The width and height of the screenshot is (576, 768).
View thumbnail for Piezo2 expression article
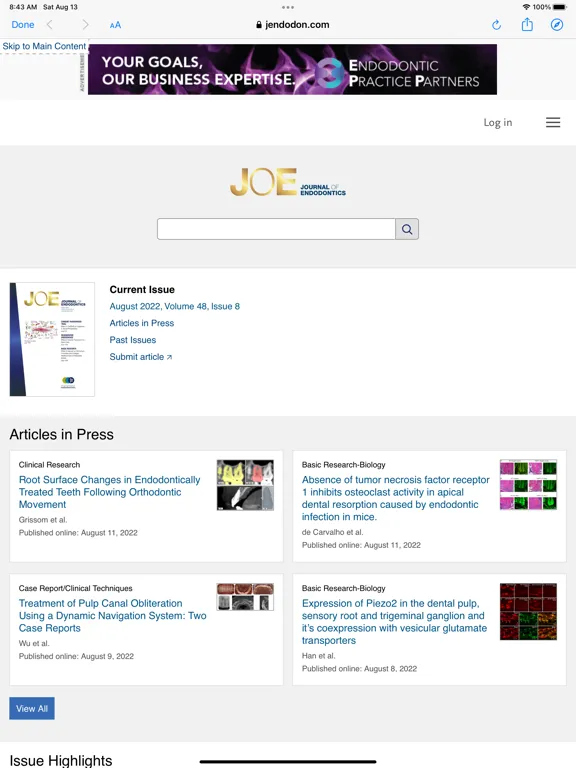pos(528,611)
